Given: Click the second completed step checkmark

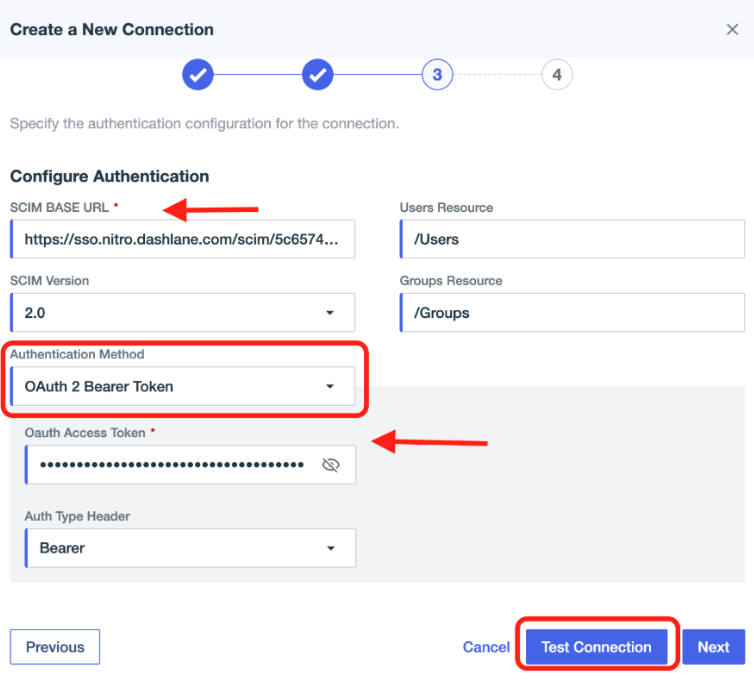Looking at the screenshot, I should [317, 75].
